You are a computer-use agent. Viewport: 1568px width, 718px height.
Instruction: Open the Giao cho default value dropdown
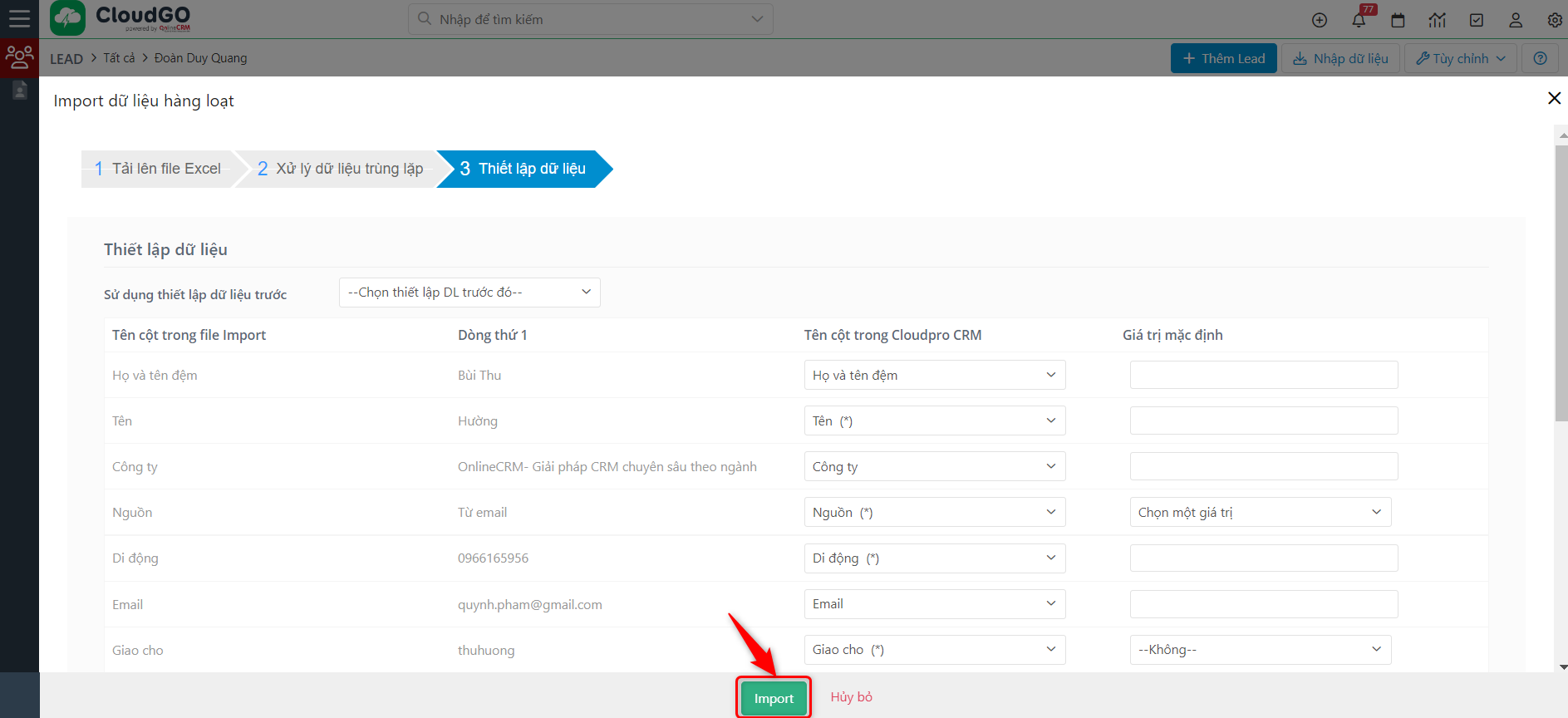point(1260,650)
